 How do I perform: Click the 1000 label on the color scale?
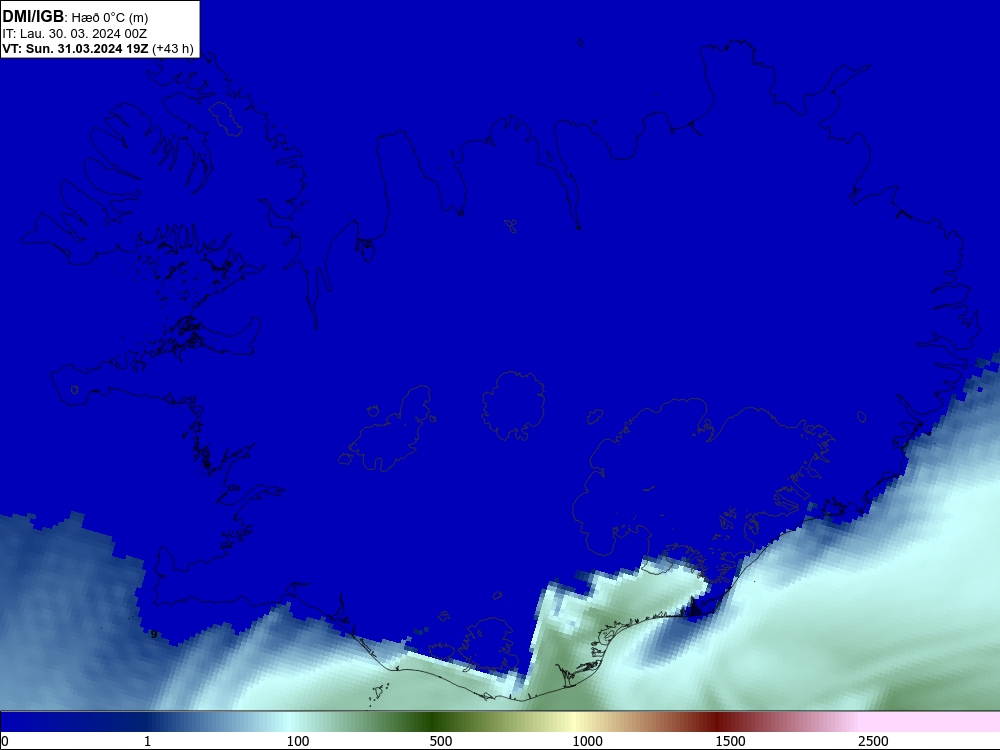[587, 741]
